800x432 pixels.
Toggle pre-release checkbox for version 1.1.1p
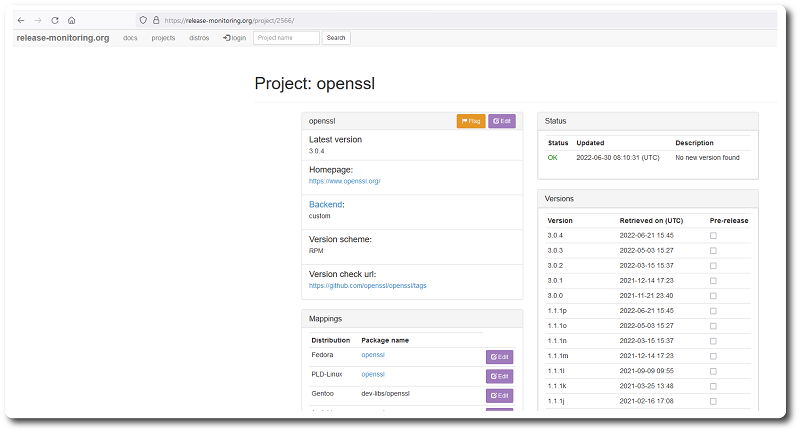(x=713, y=311)
